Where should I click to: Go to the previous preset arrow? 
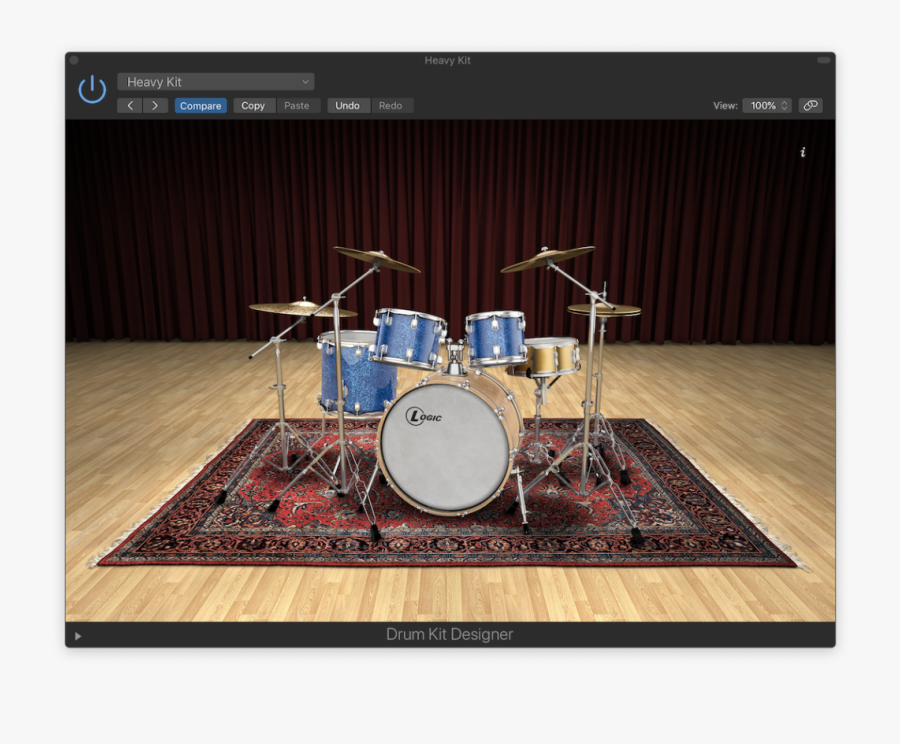click(x=129, y=105)
